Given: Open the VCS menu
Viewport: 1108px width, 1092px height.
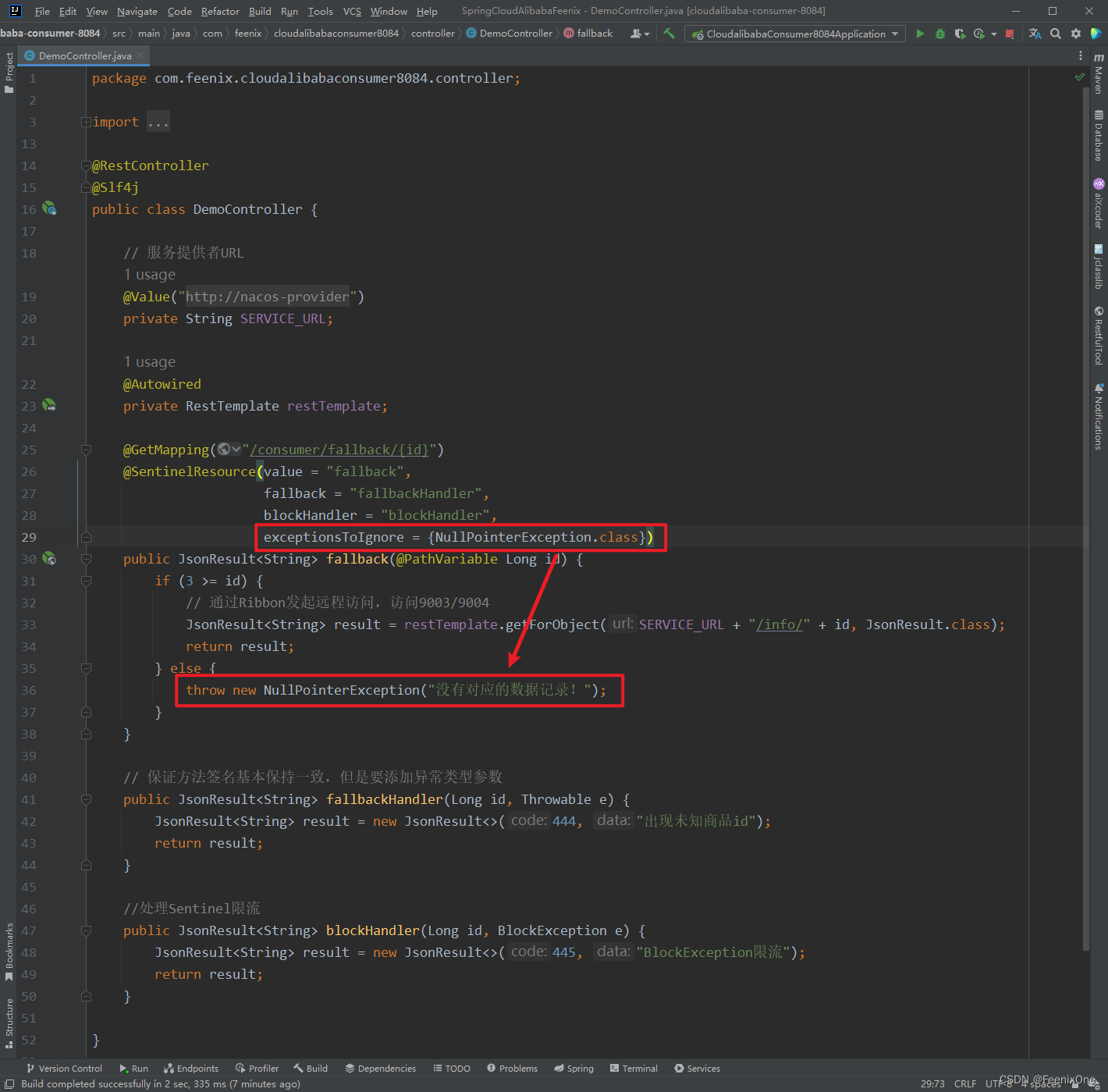Looking at the screenshot, I should pos(352,11).
